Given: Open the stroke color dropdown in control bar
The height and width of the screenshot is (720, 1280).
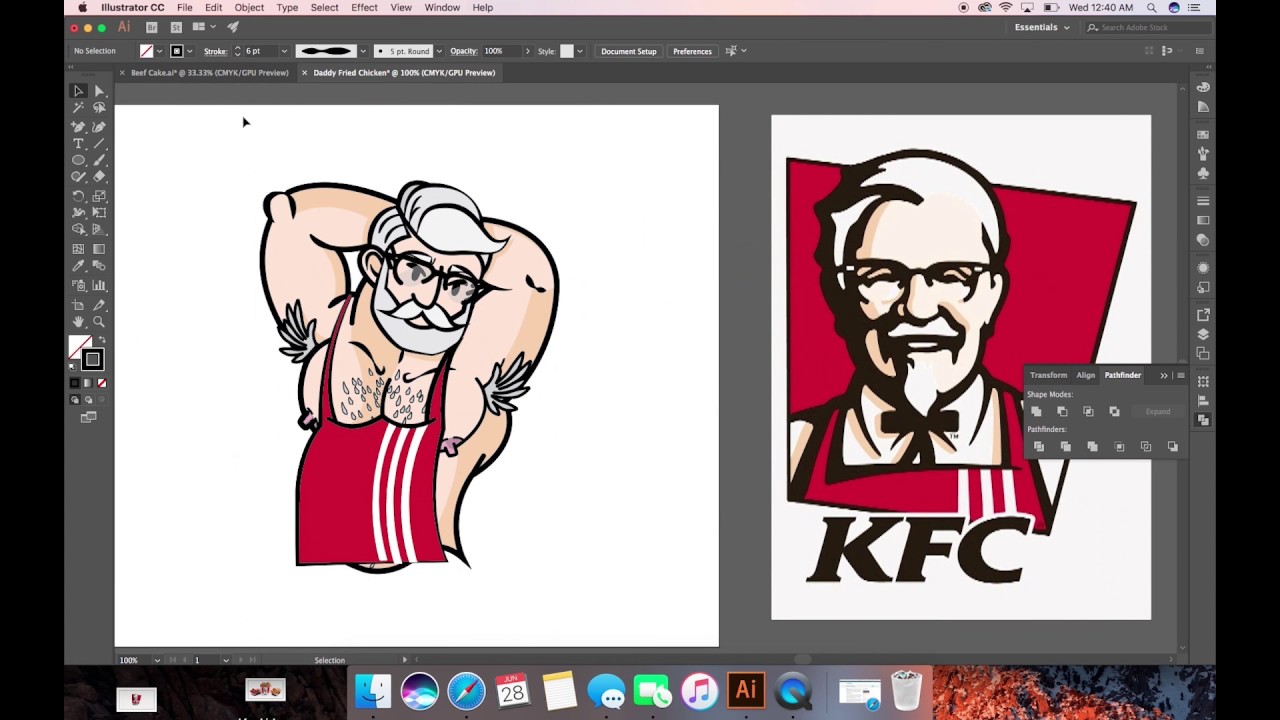Looking at the screenshot, I should coord(189,51).
